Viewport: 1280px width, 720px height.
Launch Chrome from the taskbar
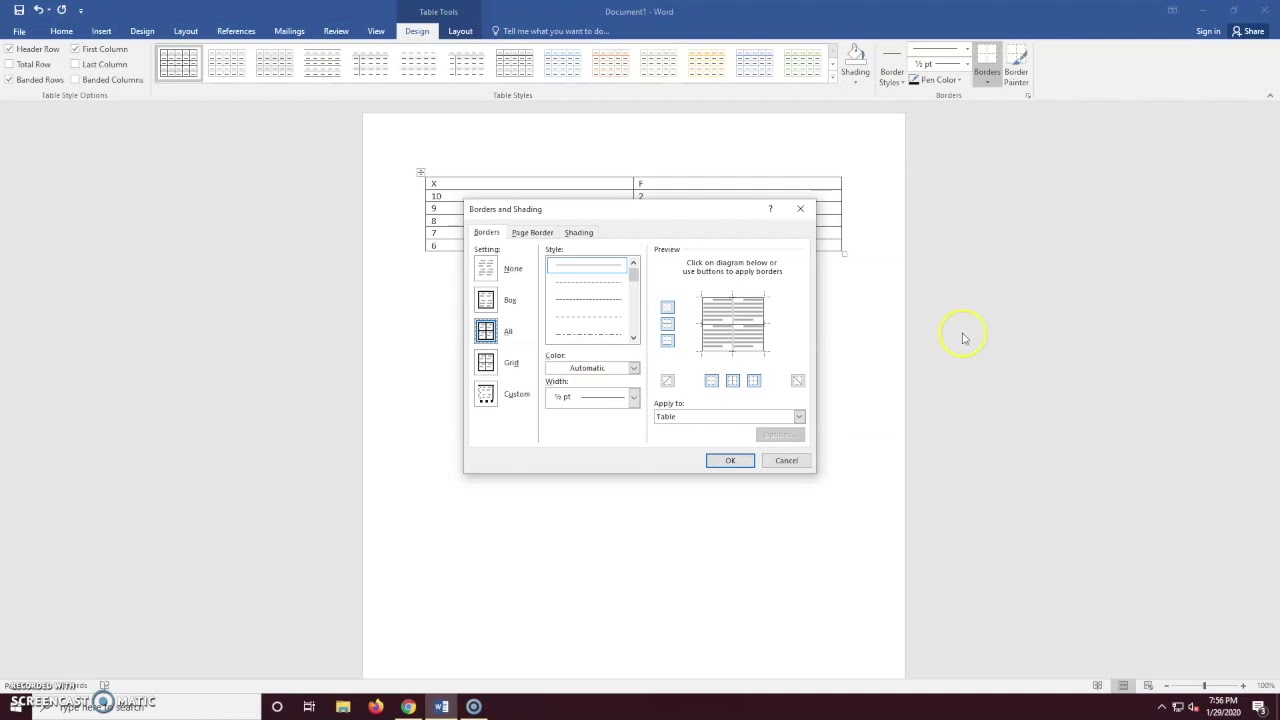[x=408, y=707]
